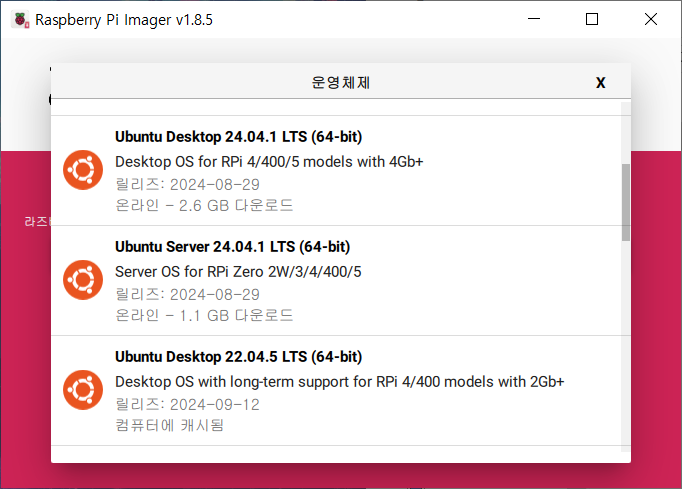Click 'Desktop OS for RPi 4/400/5 models with 4Gb+'
Image resolution: width=682 pixels, height=489 pixels.
coord(269,162)
